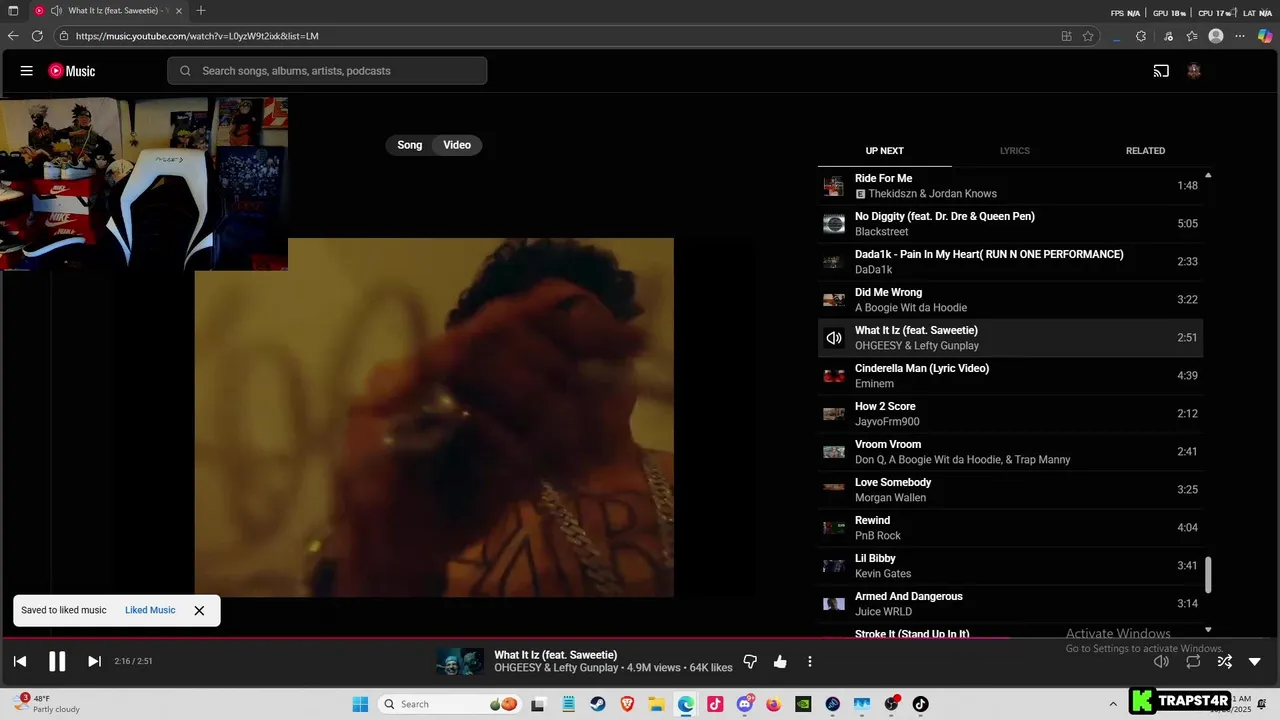
Task: Mute the What It Iz browser tab
Action: pyautogui.click(x=57, y=11)
